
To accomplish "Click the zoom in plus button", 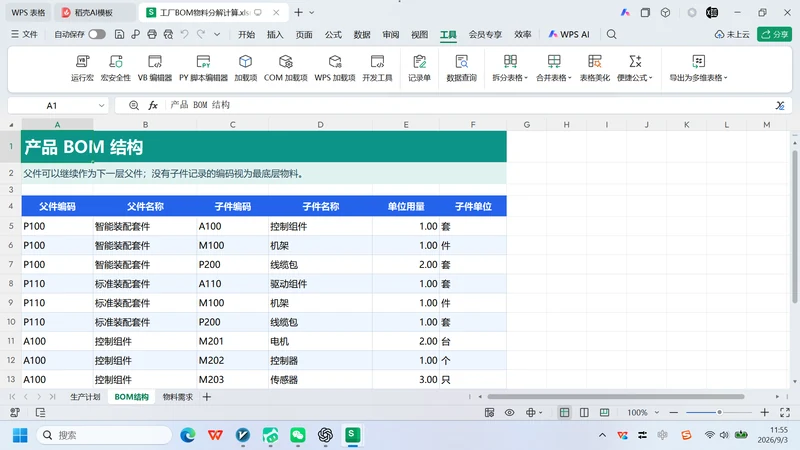I will [764, 412].
